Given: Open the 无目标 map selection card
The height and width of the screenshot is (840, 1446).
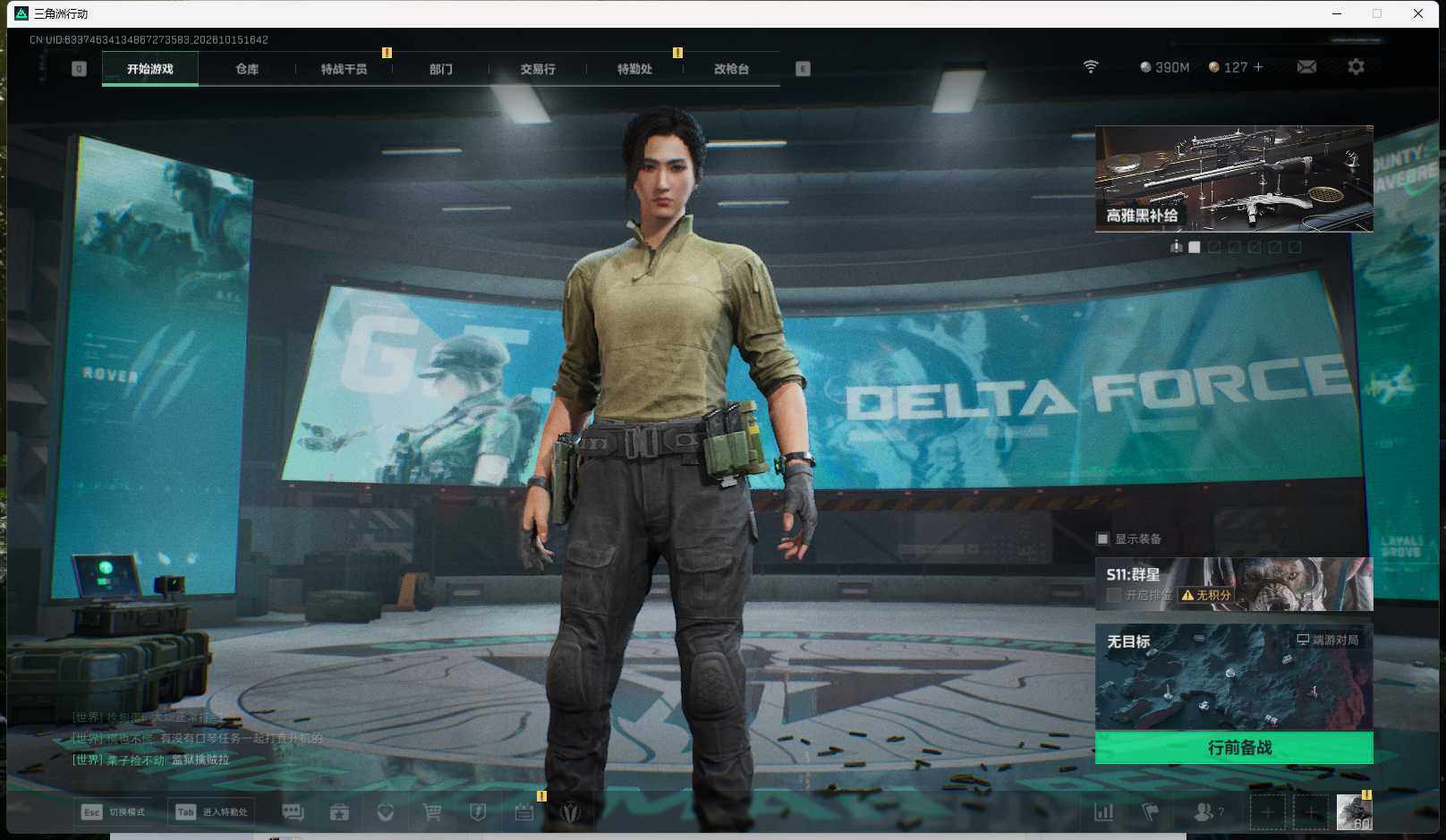Looking at the screenshot, I should pos(1234,677).
